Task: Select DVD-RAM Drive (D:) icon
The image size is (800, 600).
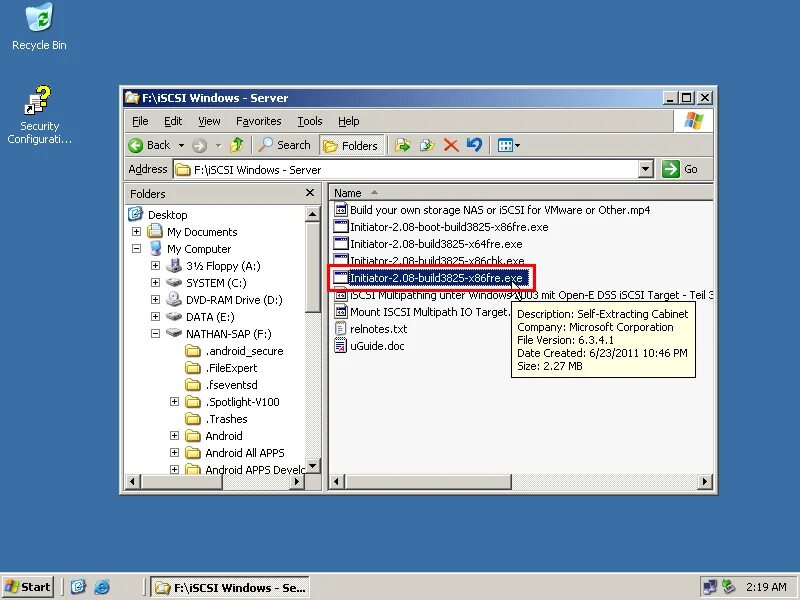Action: coord(174,299)
